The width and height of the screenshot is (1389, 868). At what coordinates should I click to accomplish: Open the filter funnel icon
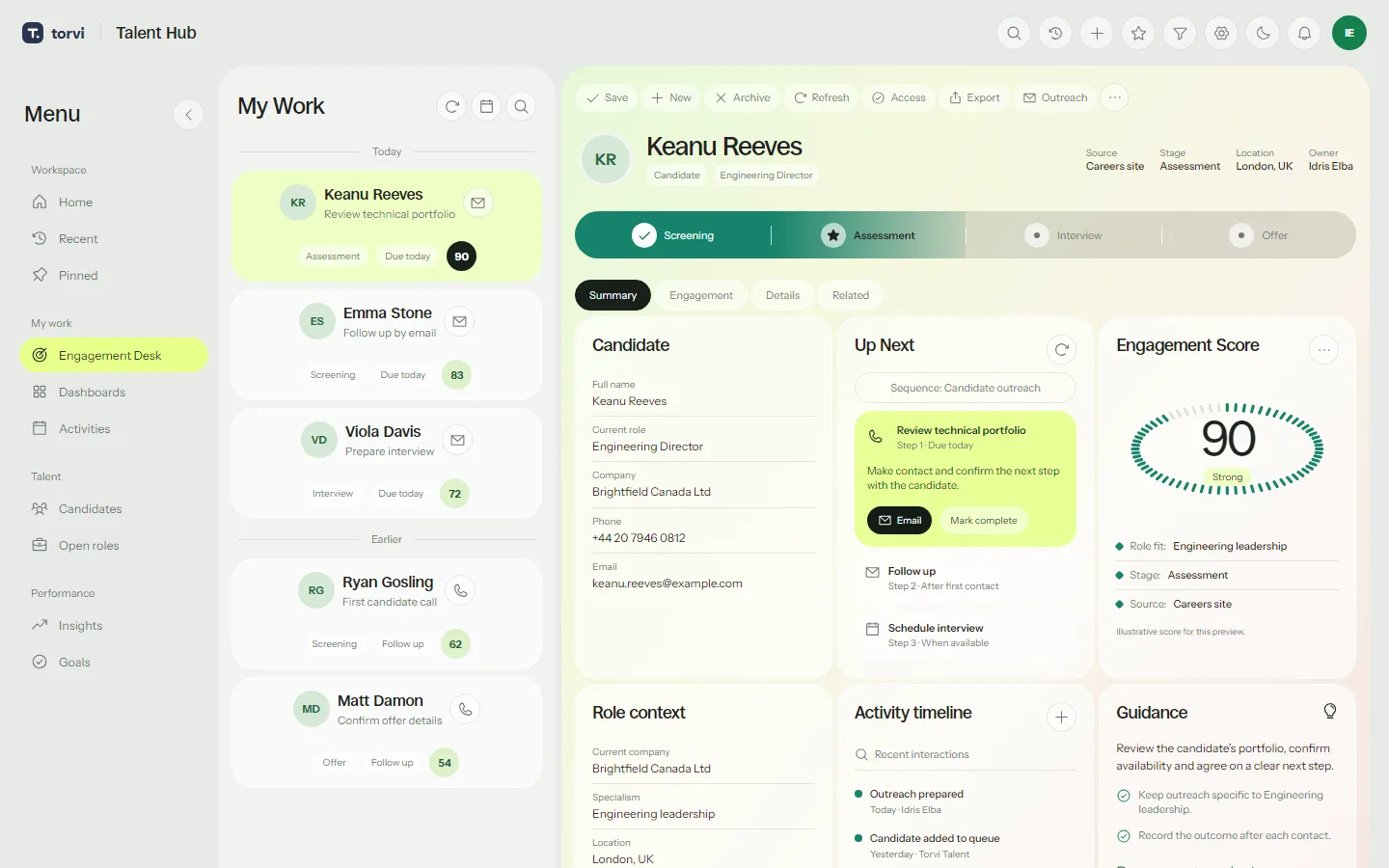[1180, 33]
